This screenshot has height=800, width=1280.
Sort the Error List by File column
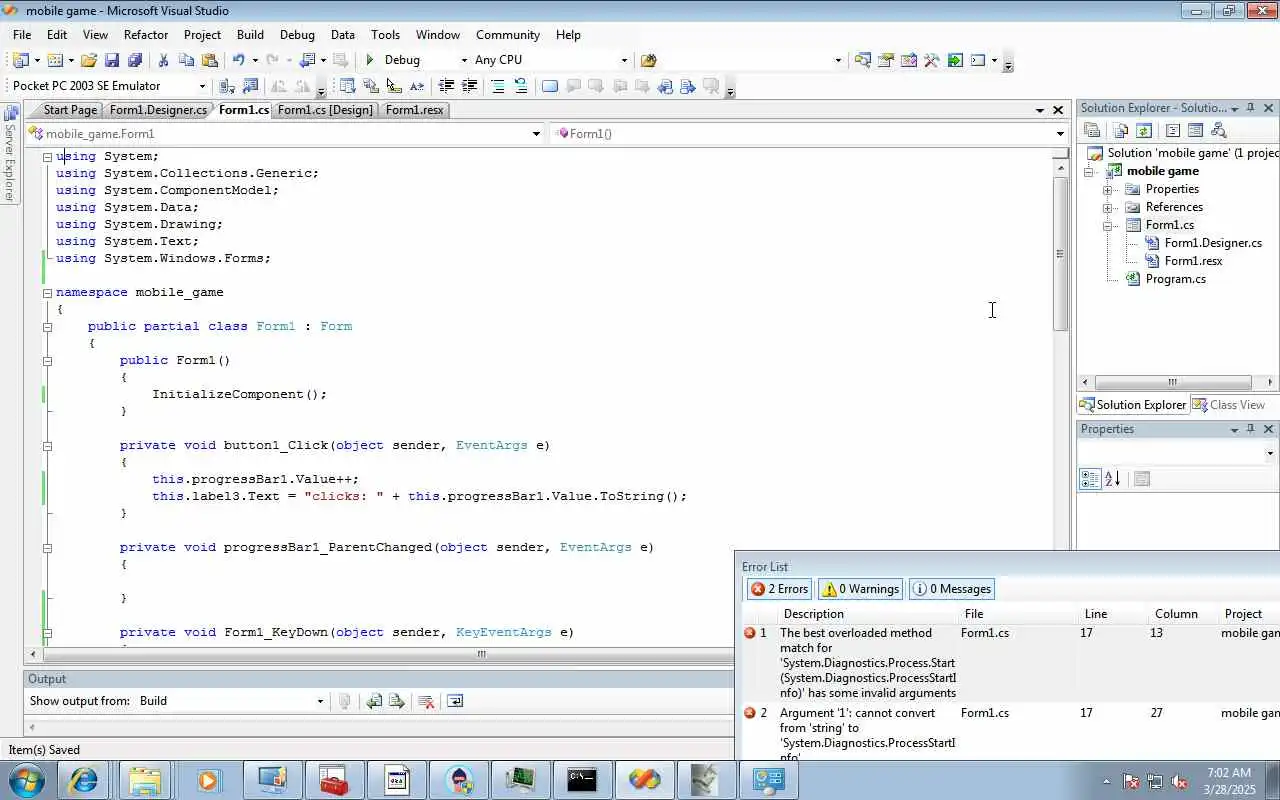pos(973,614)
